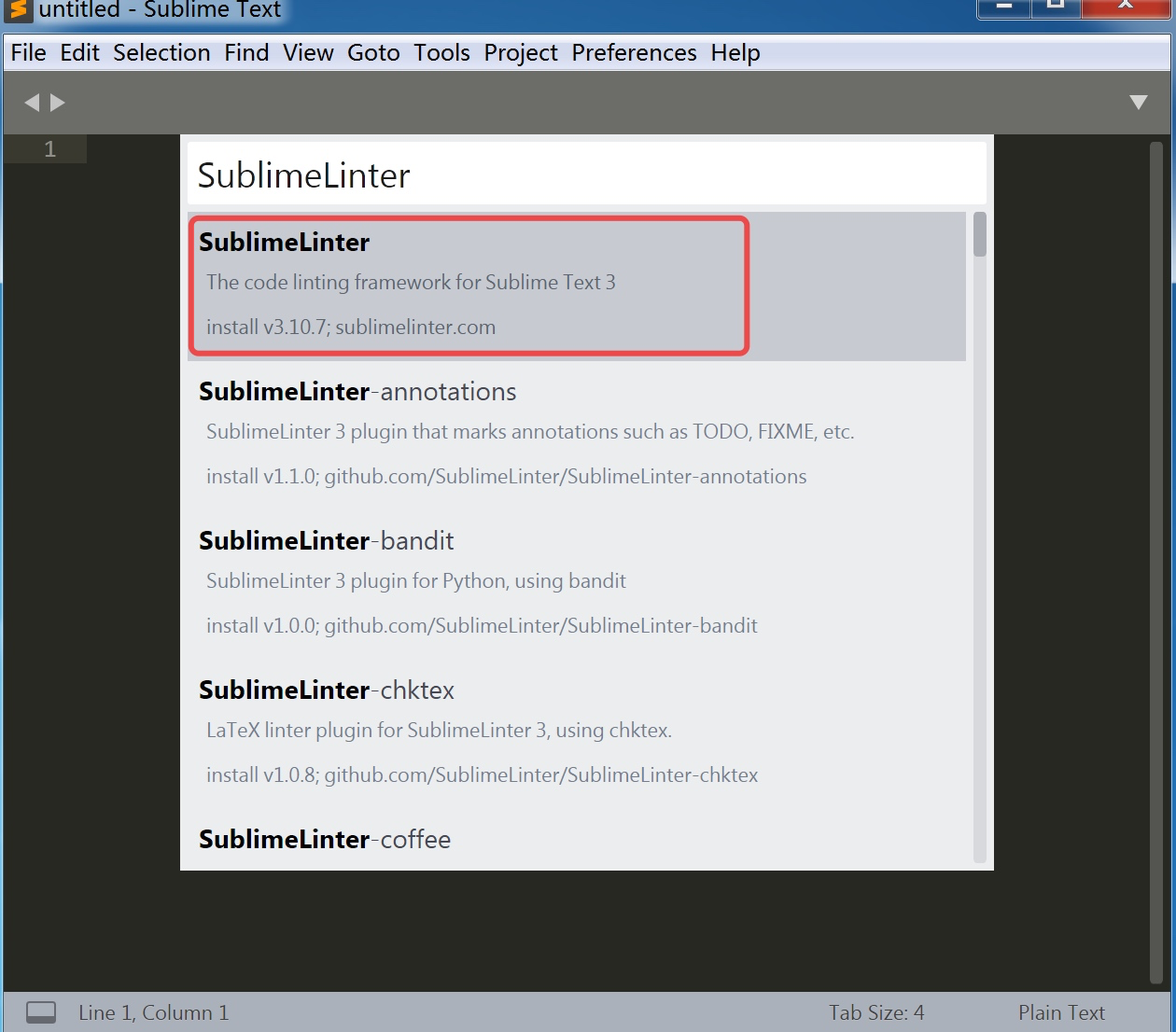1176x1032 pixels.
Task: Click the SublimeLinter-annotations github install line
Action: coord(507,477)
